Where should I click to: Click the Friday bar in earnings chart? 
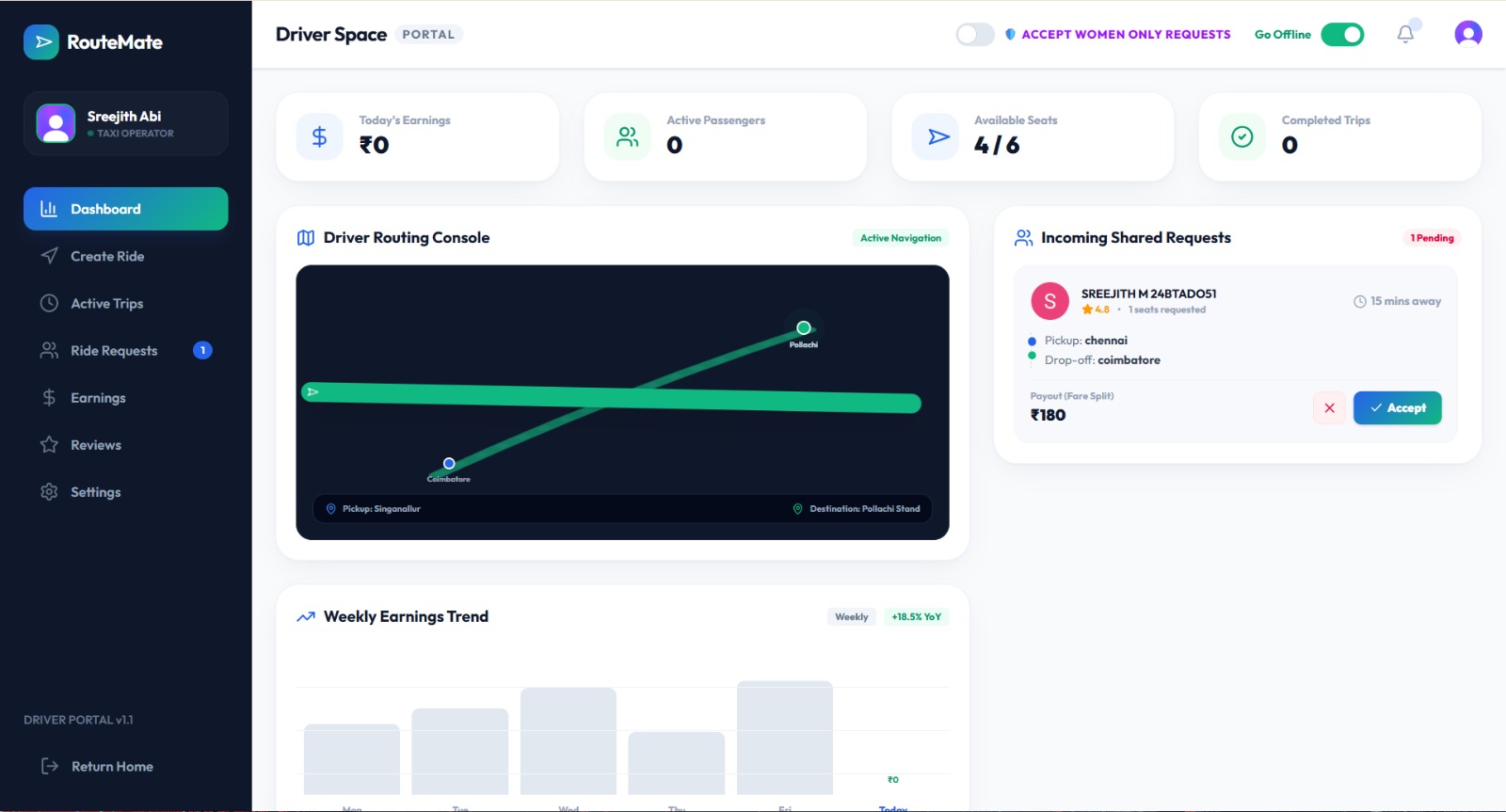point(785,738)
